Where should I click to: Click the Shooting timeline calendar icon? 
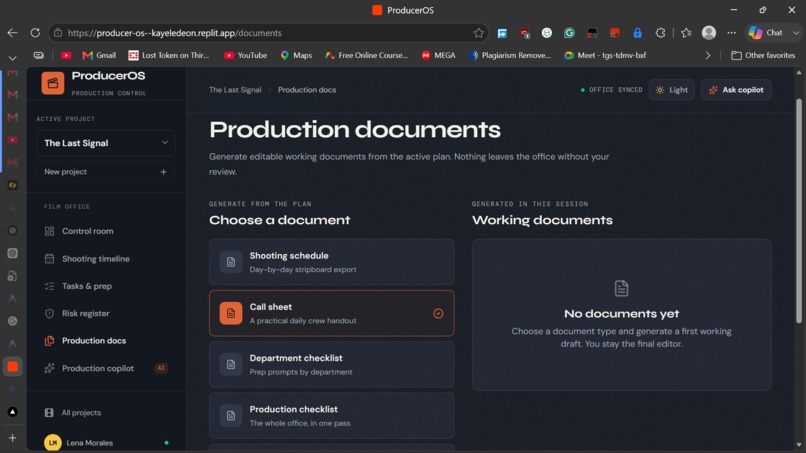[x=49, y=259]
